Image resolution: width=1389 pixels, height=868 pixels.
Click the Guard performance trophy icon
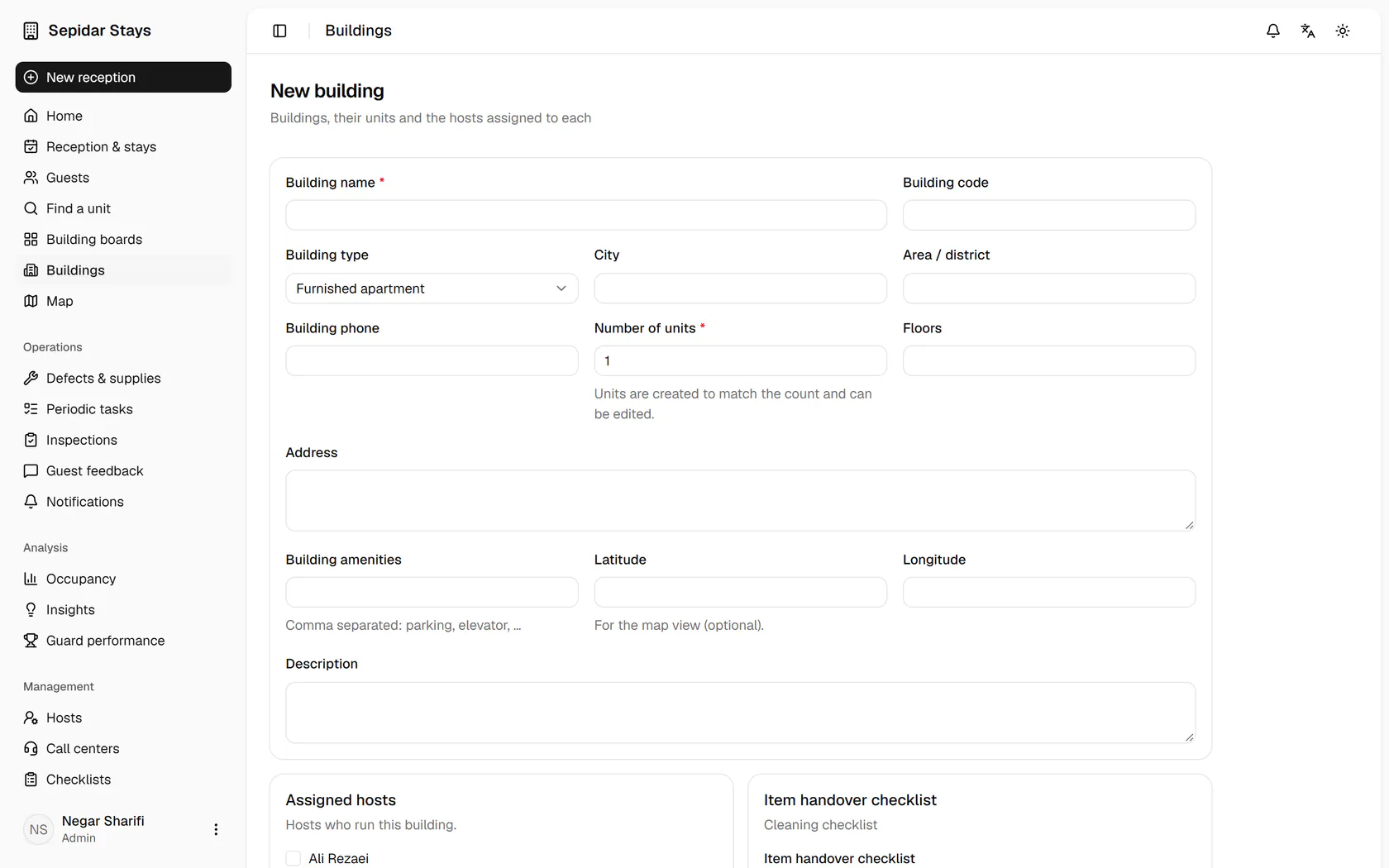point(31,641)
